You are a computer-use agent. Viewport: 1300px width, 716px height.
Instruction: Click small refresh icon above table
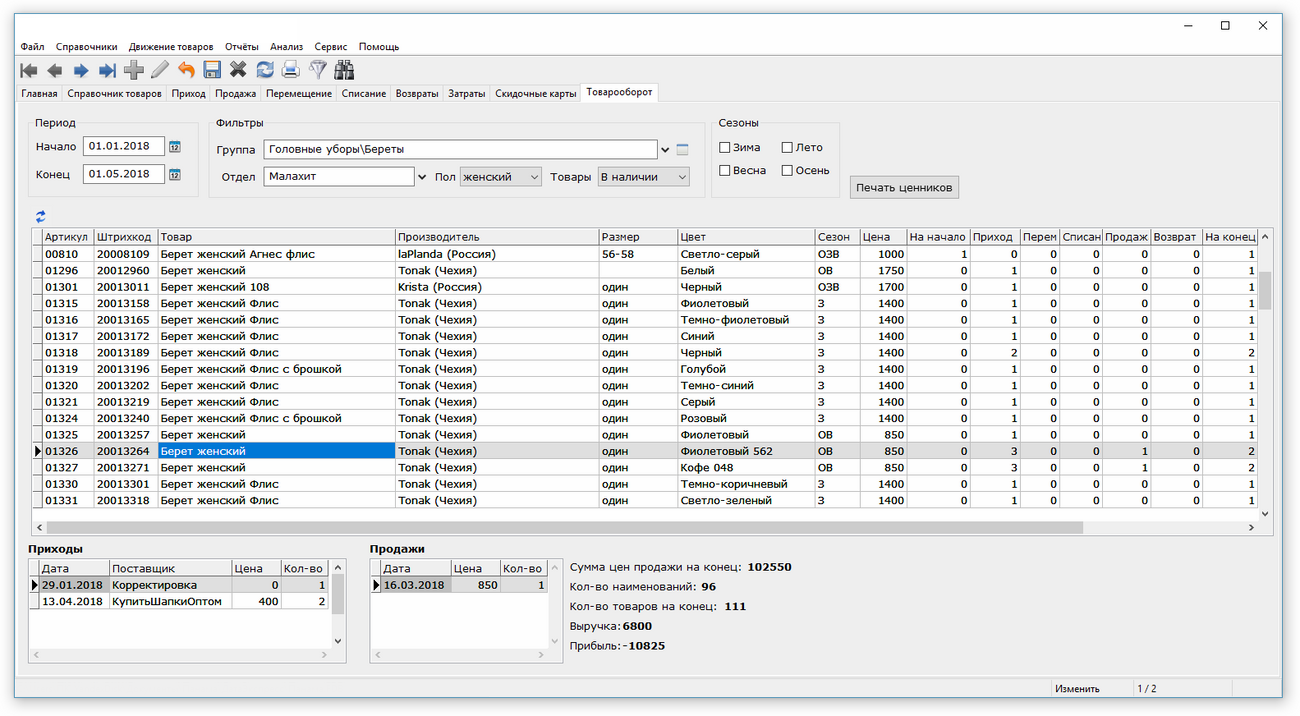41,216
